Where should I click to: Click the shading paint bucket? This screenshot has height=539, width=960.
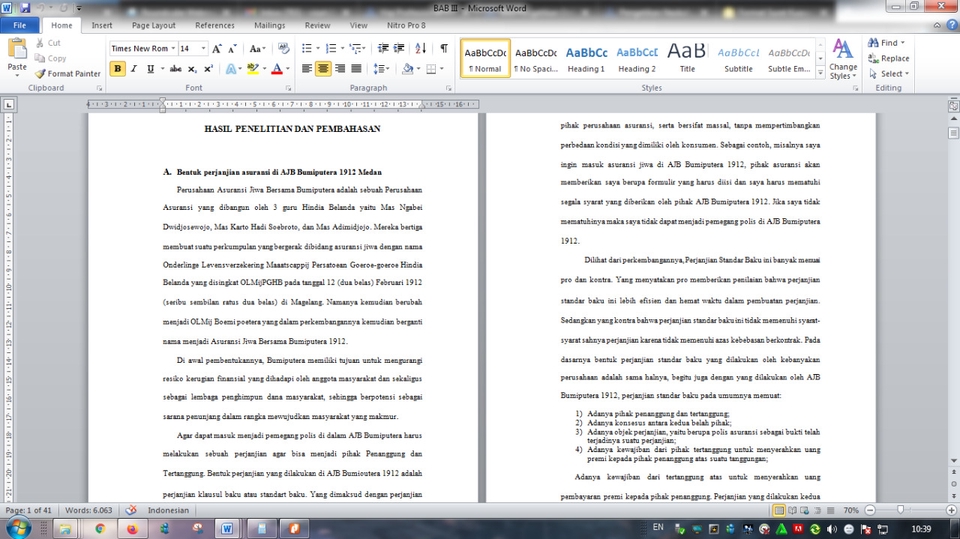click(x=408, y=69)
